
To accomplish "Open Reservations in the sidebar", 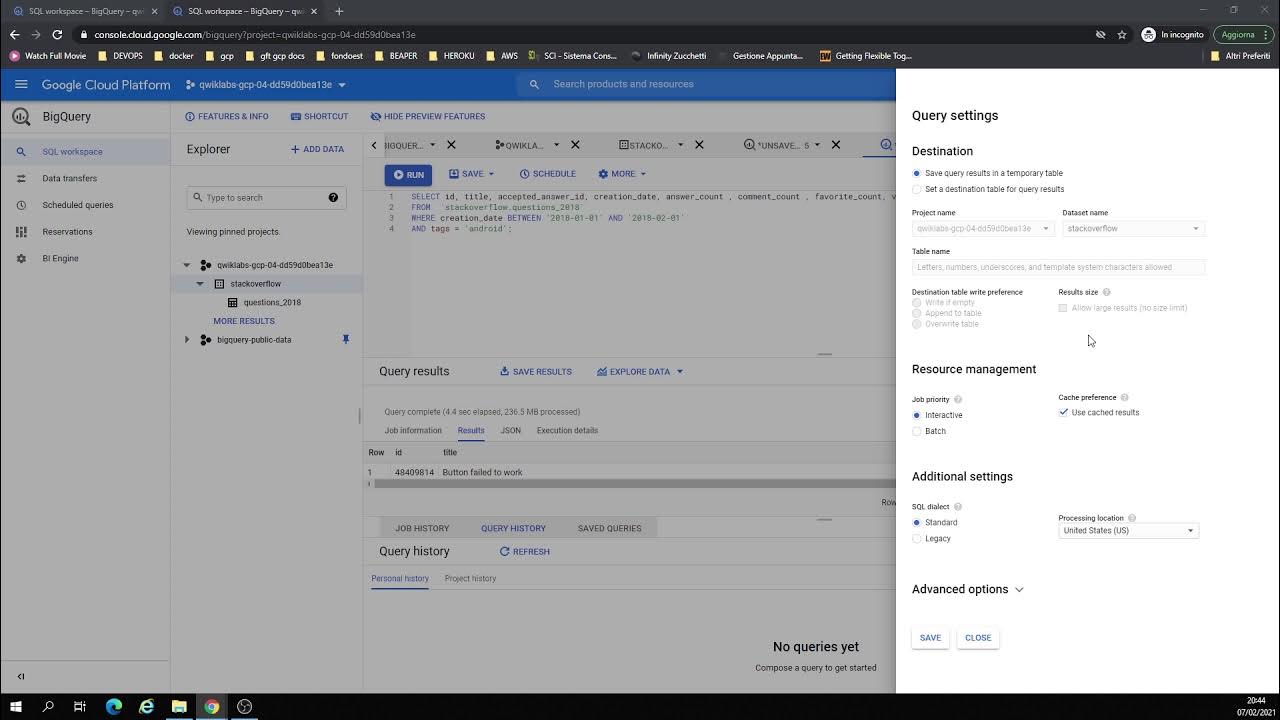I will tap(85, 232).
